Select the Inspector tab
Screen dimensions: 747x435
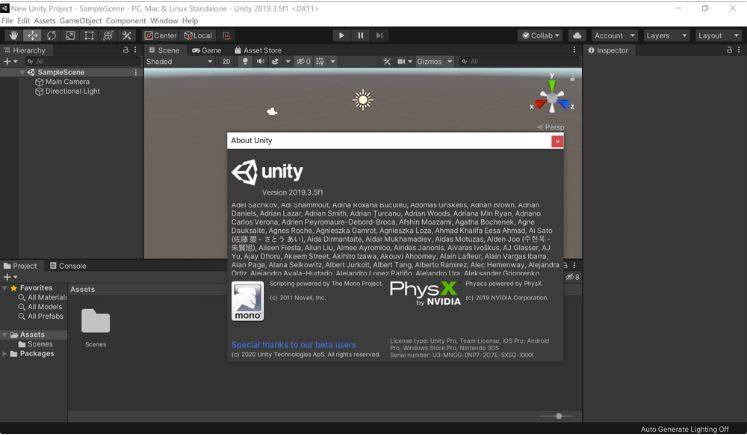click(608, 51)
